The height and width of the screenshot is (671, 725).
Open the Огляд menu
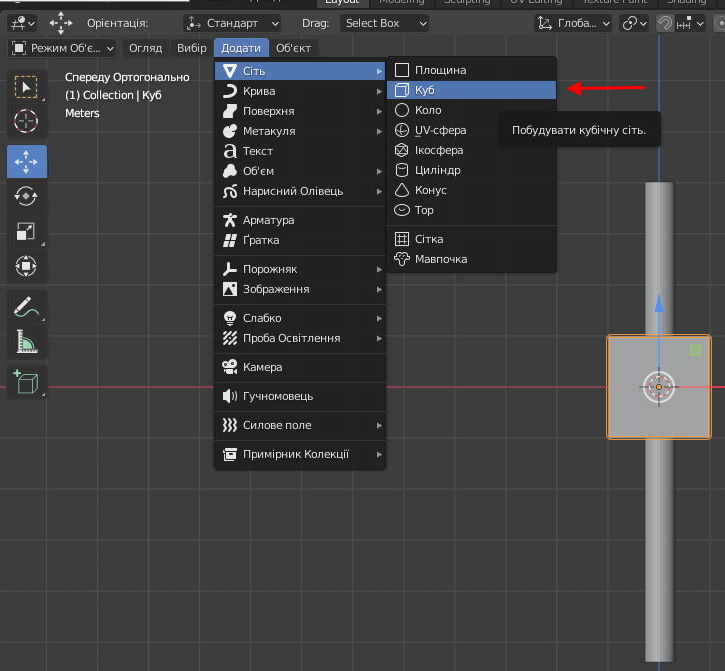145,48
